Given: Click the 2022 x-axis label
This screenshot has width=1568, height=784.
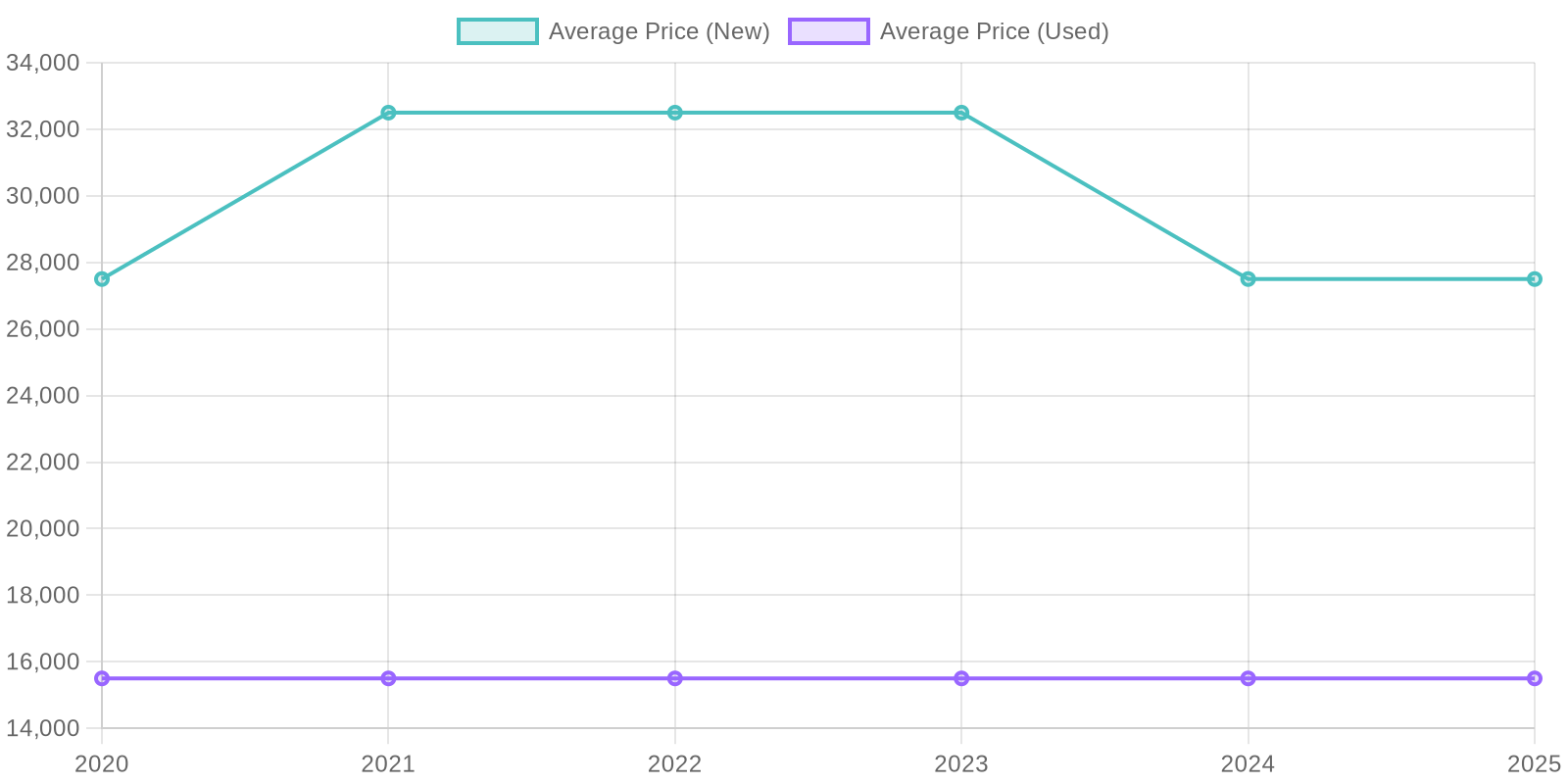Looking at the screenshot, I should [675, 764].
